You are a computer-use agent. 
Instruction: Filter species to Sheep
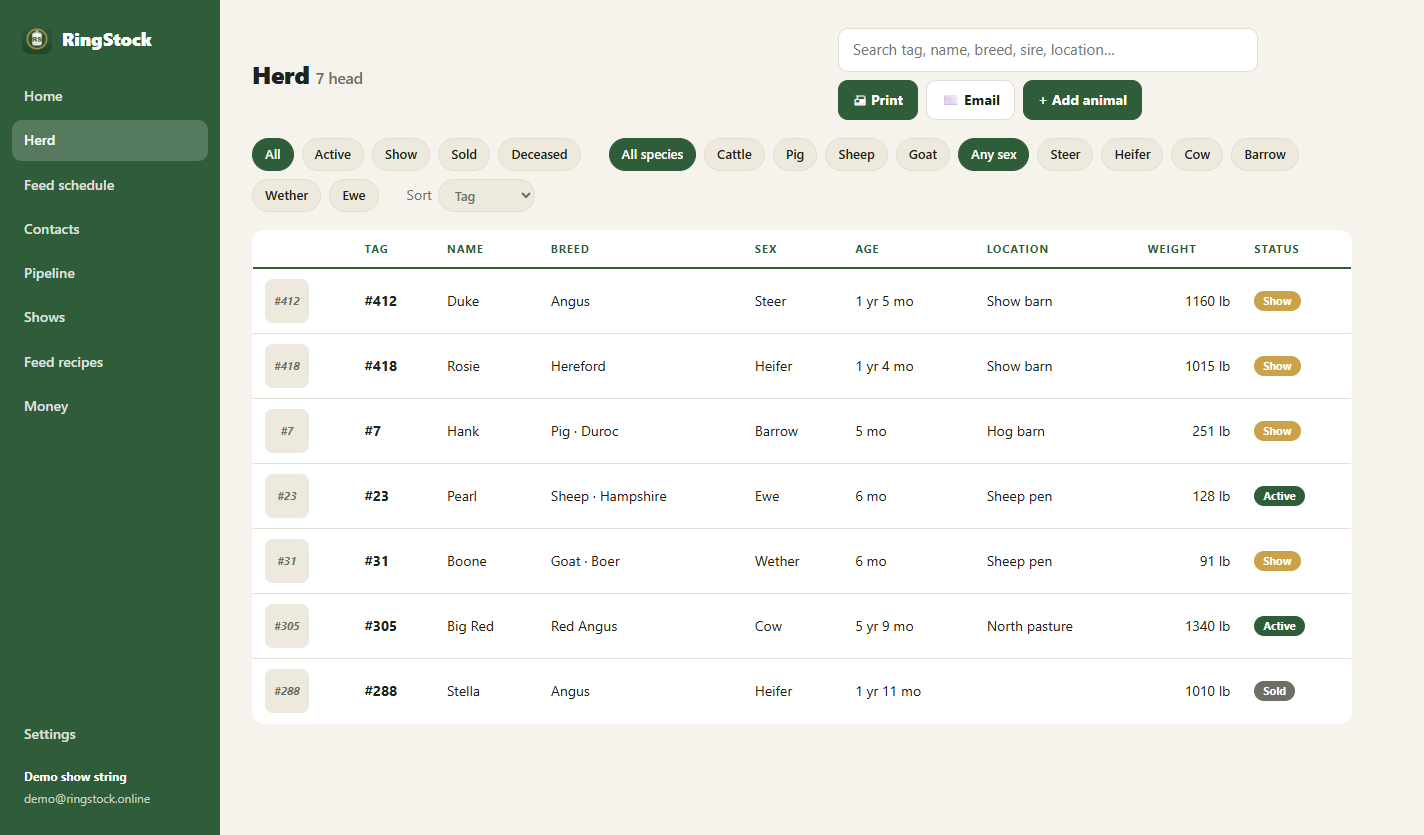(856, 155)
